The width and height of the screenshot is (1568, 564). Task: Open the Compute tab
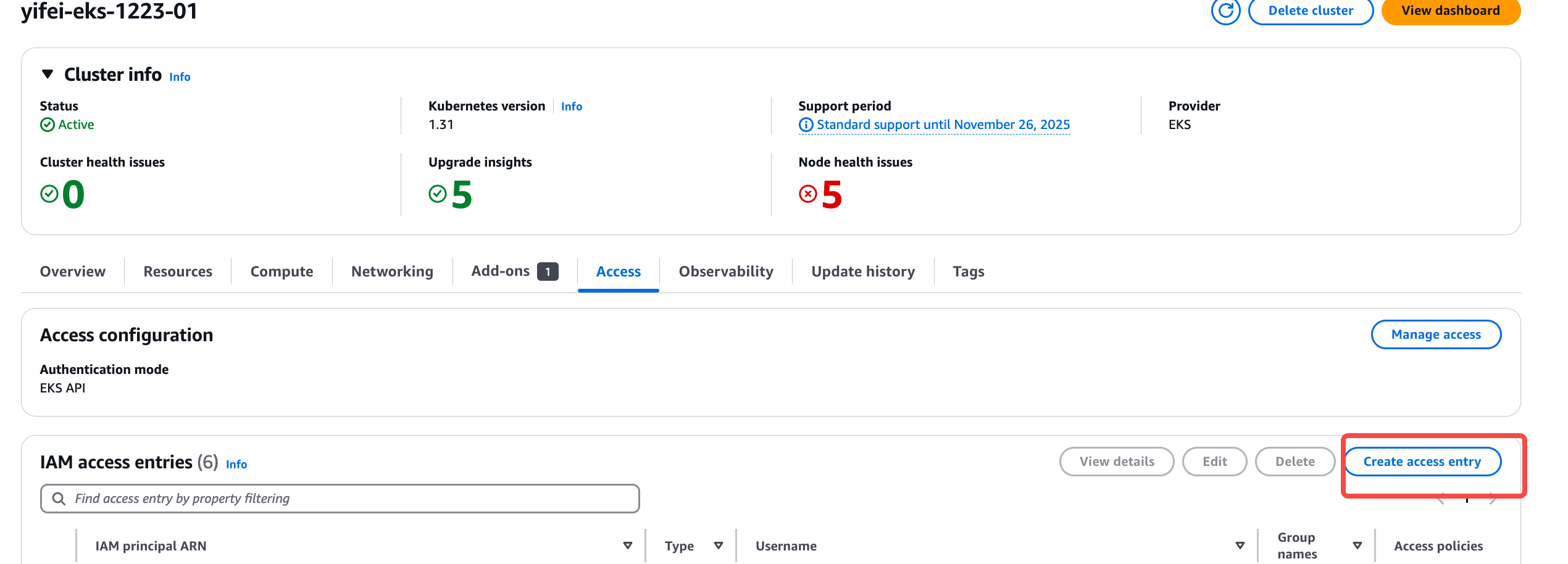[281, 272]
